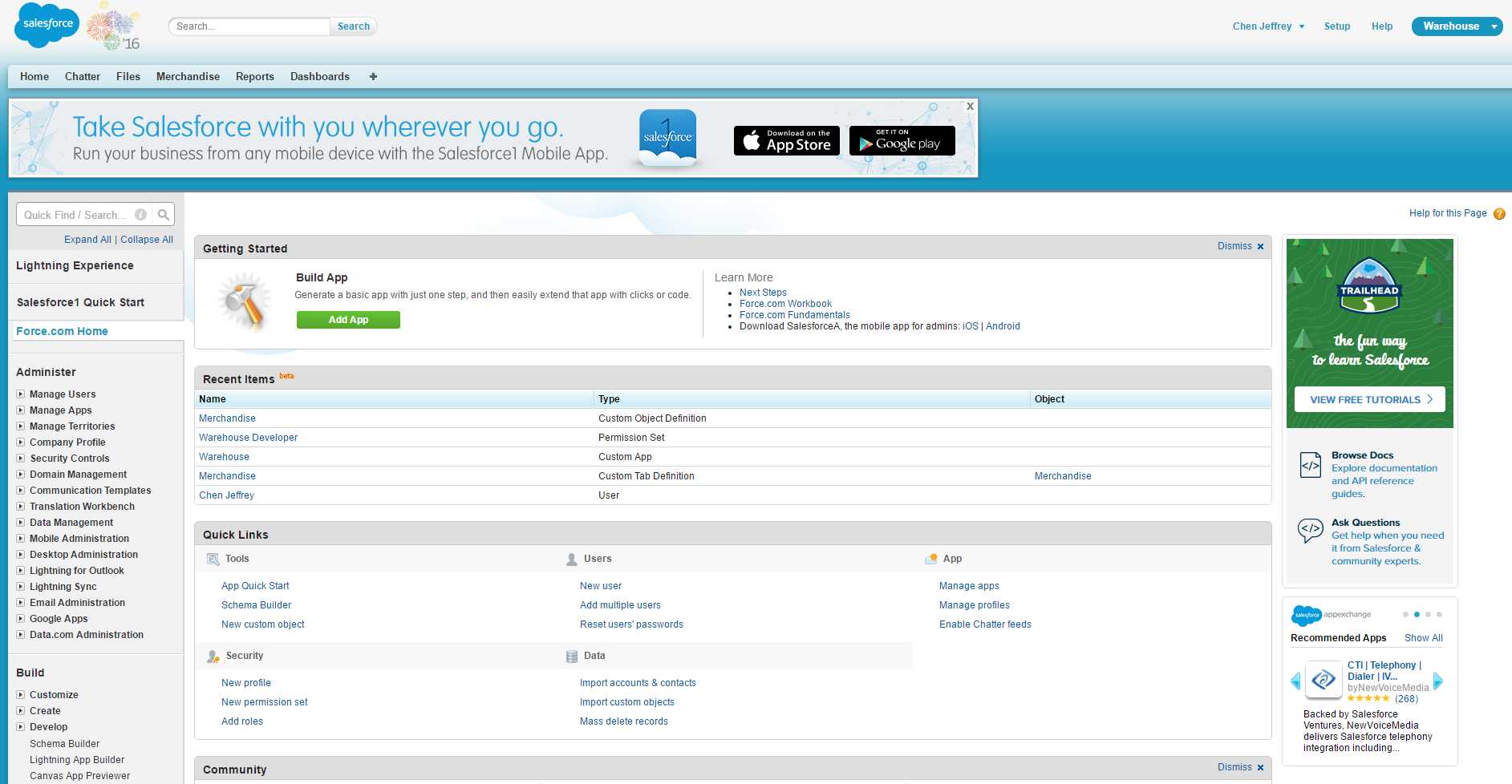1512x784 pixels.
Task: Click the Ask Questions speech bubble icon
Action: [x=1311, y=530]
